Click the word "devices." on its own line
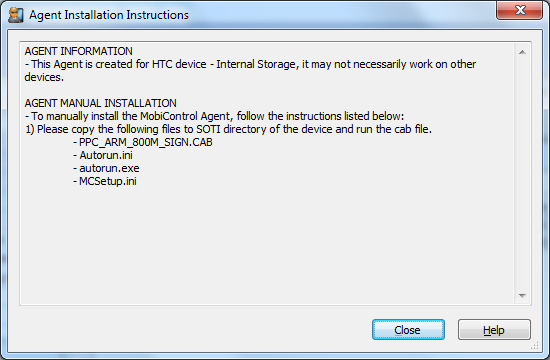The image size is (550, 360). click(44, 77)
